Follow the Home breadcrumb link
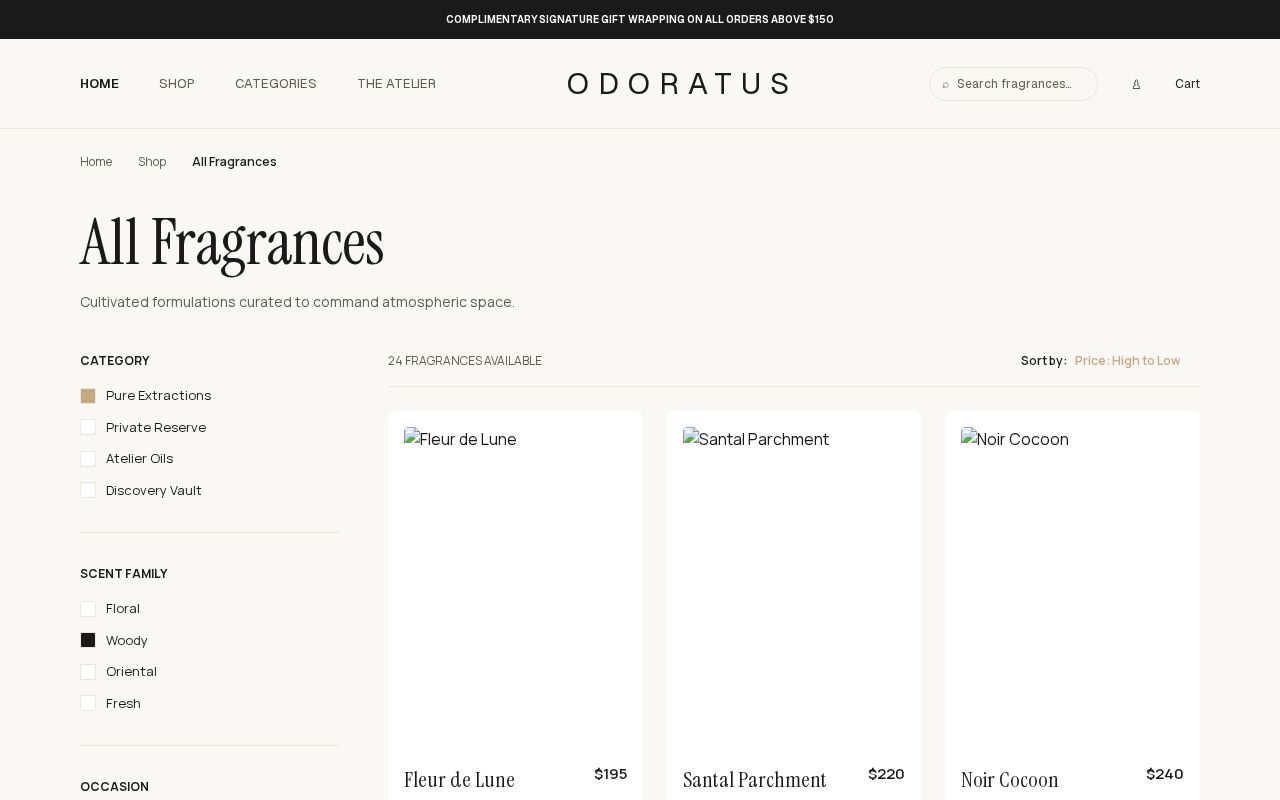This screenshot has height=800, width=1280. 96,162
